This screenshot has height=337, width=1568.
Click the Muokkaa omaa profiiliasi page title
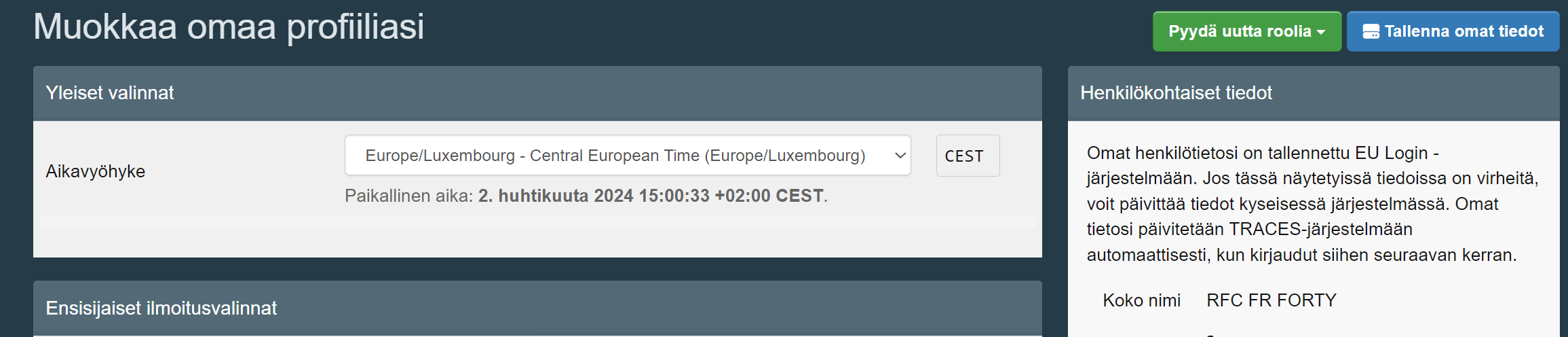coord(229,27)
